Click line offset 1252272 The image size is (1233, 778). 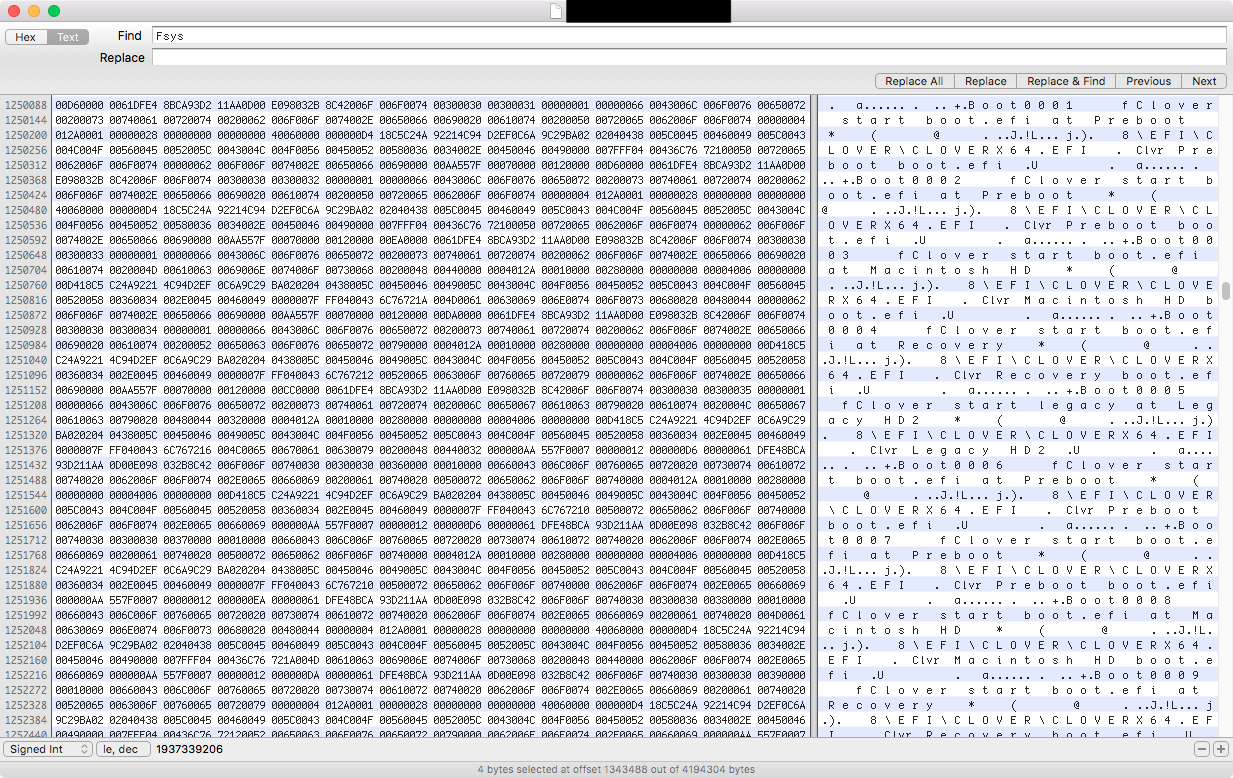(25, 690)
